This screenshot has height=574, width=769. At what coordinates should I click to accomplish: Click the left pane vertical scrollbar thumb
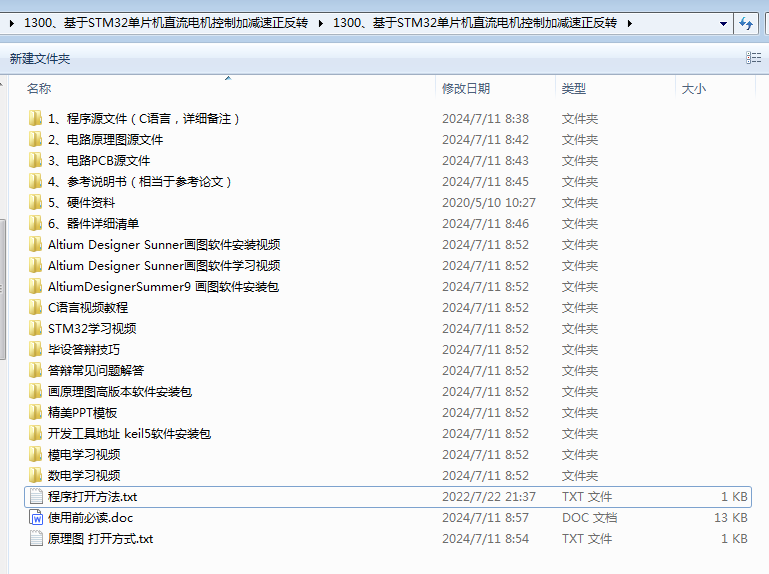[x=2, y=289]
